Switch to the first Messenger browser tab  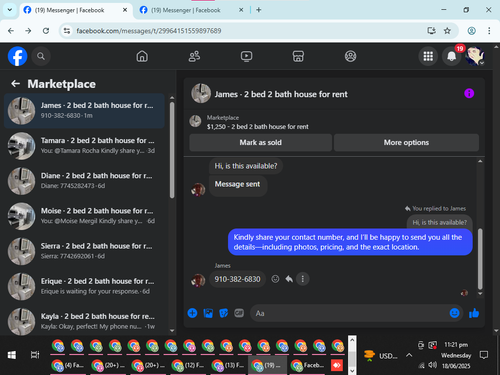75,10
